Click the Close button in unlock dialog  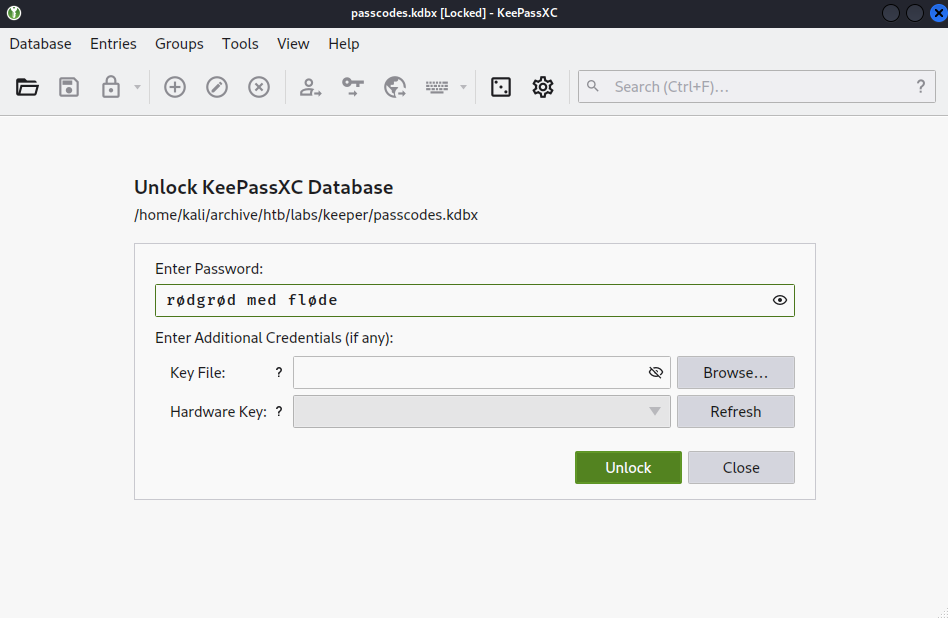(741, 467)
